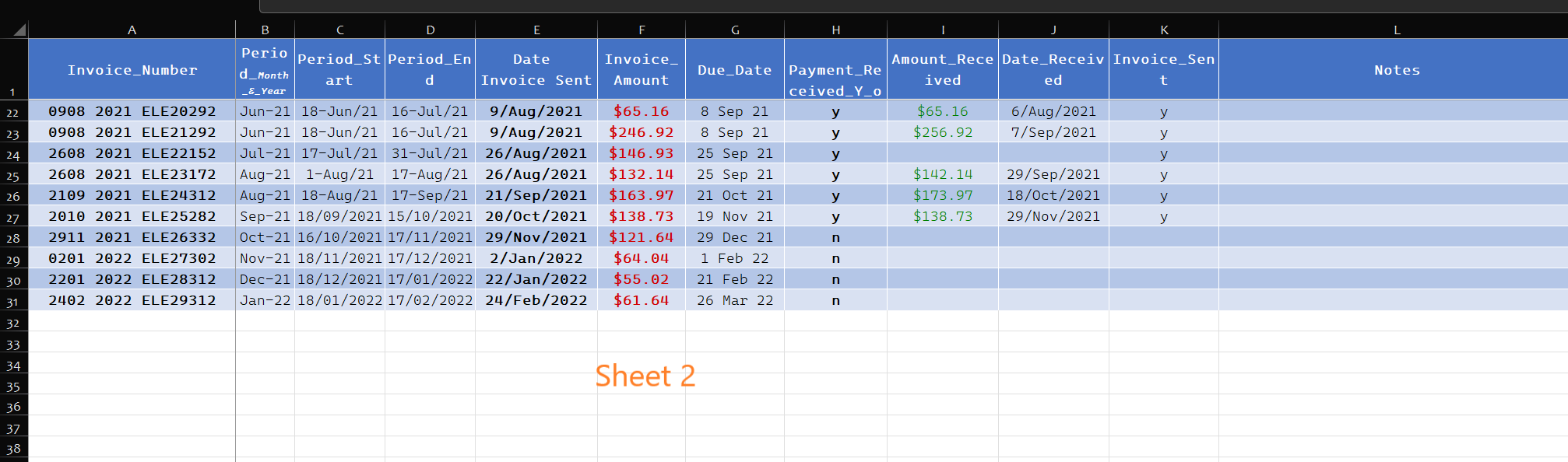Click the $173.97 amount received cell
The image size is (1568, 462).
(943, 195)
